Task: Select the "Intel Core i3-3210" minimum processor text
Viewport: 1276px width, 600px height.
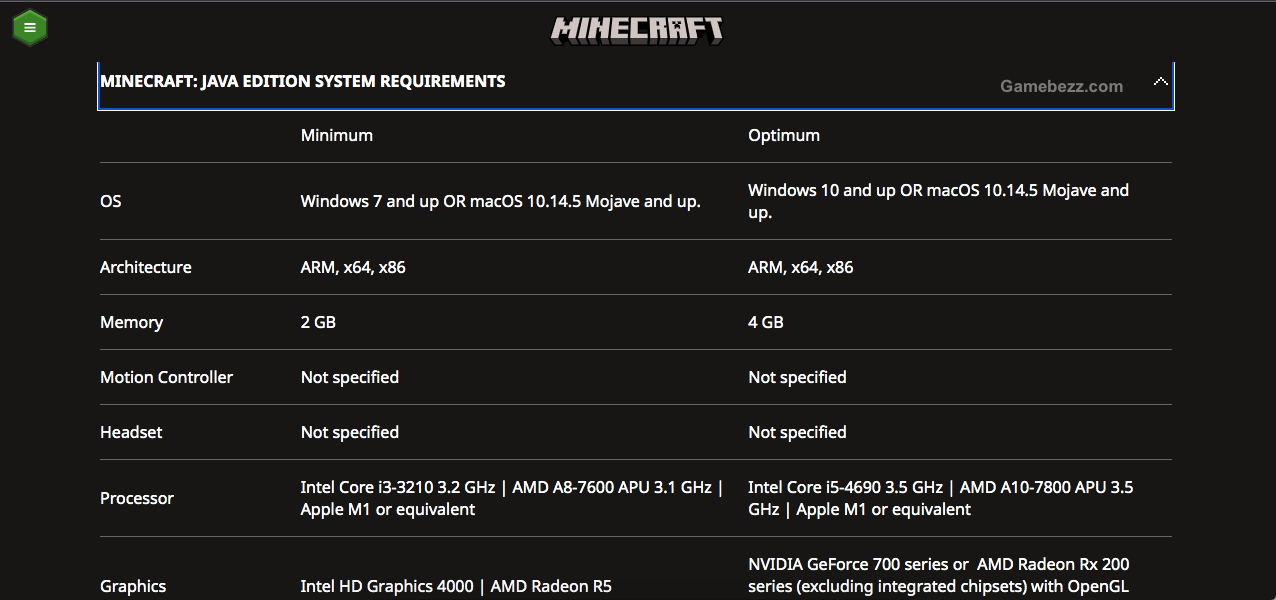Action: coord(512,498)
